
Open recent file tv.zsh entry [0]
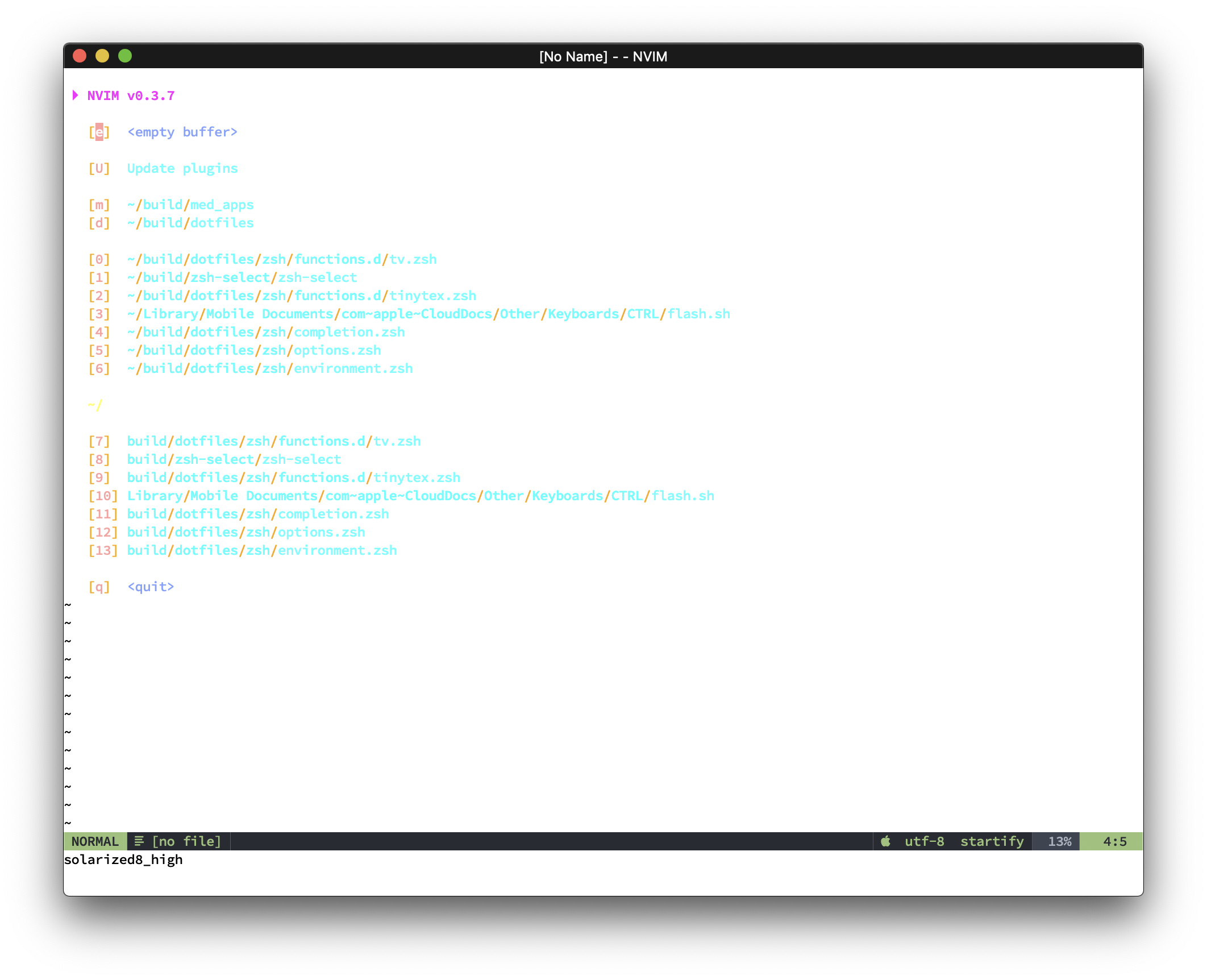282,259
